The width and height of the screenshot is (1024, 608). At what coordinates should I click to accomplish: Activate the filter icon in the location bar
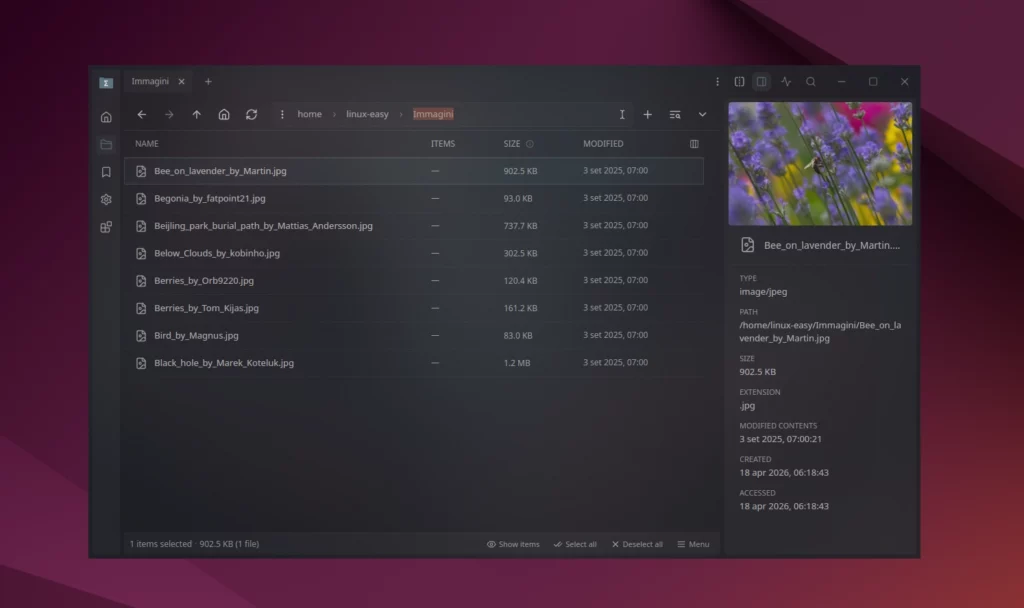tap(621, 114)
